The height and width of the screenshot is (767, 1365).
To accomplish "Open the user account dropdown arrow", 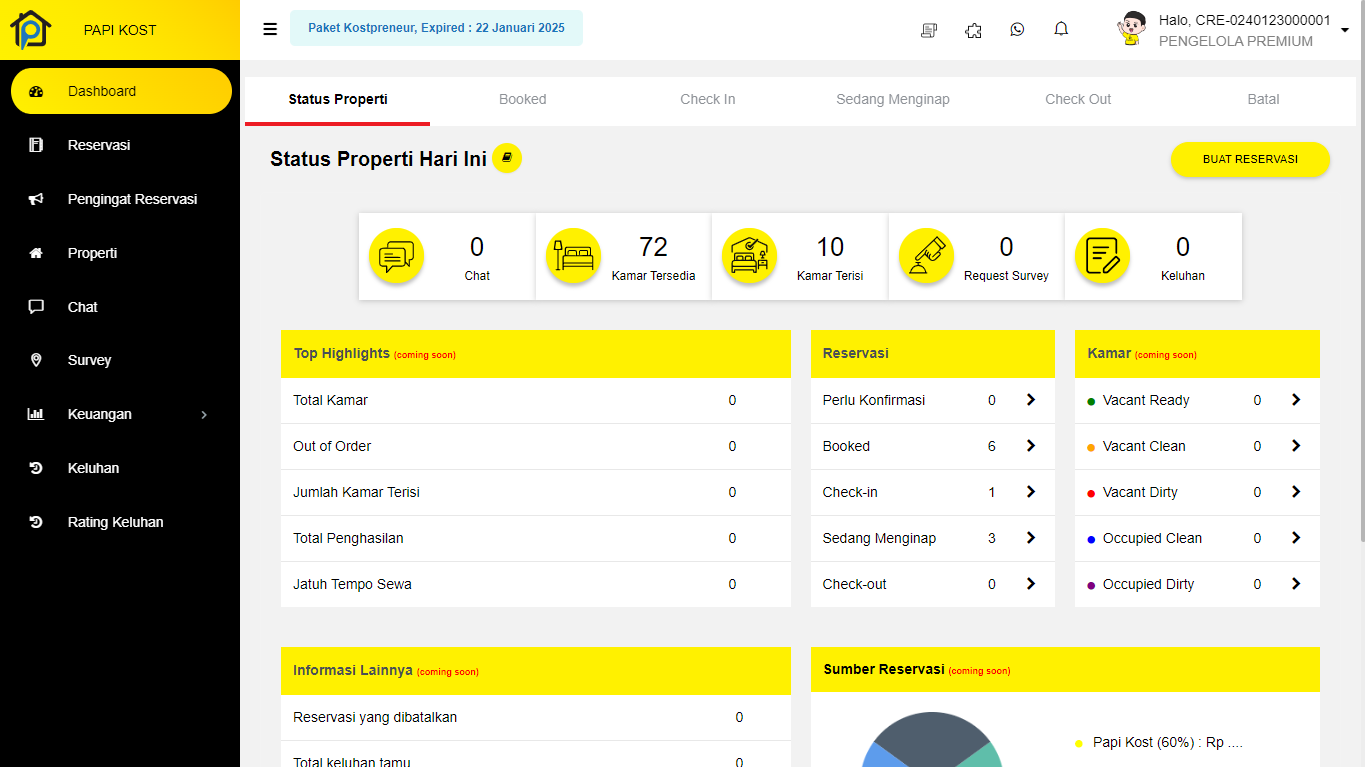I will point(1344,30).
